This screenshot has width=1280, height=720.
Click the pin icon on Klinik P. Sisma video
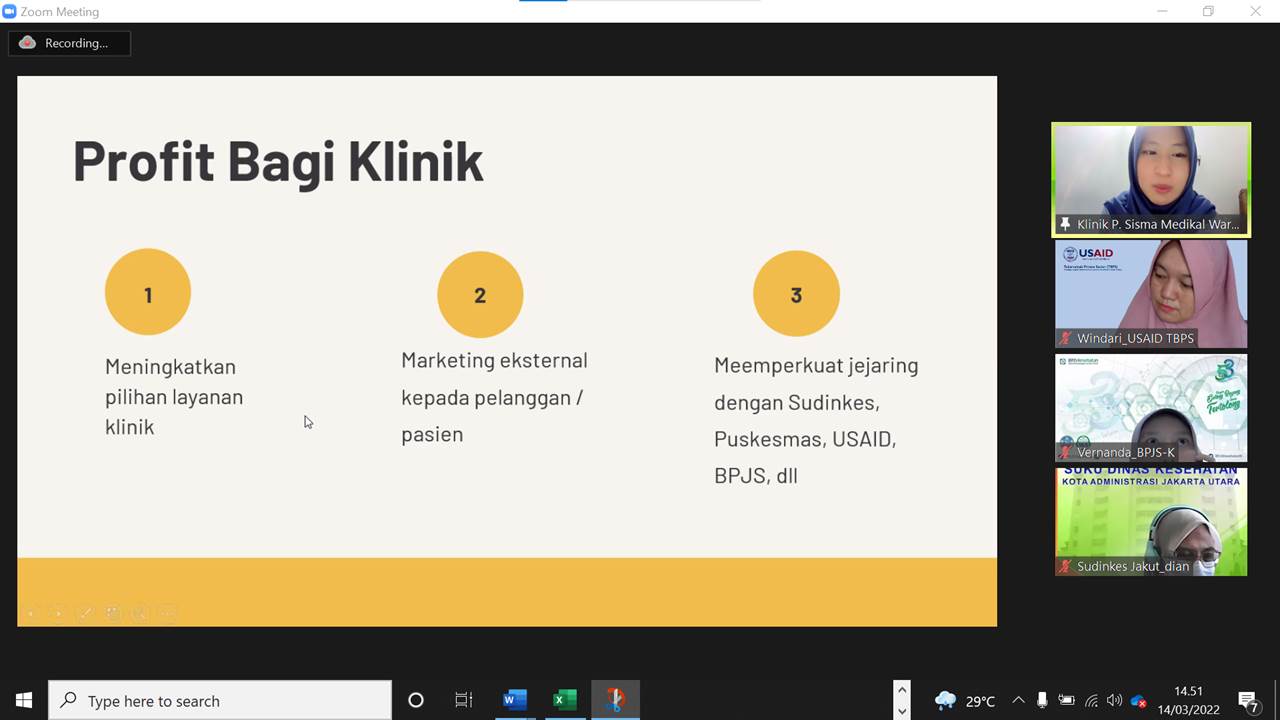(x=1065, y=225)
